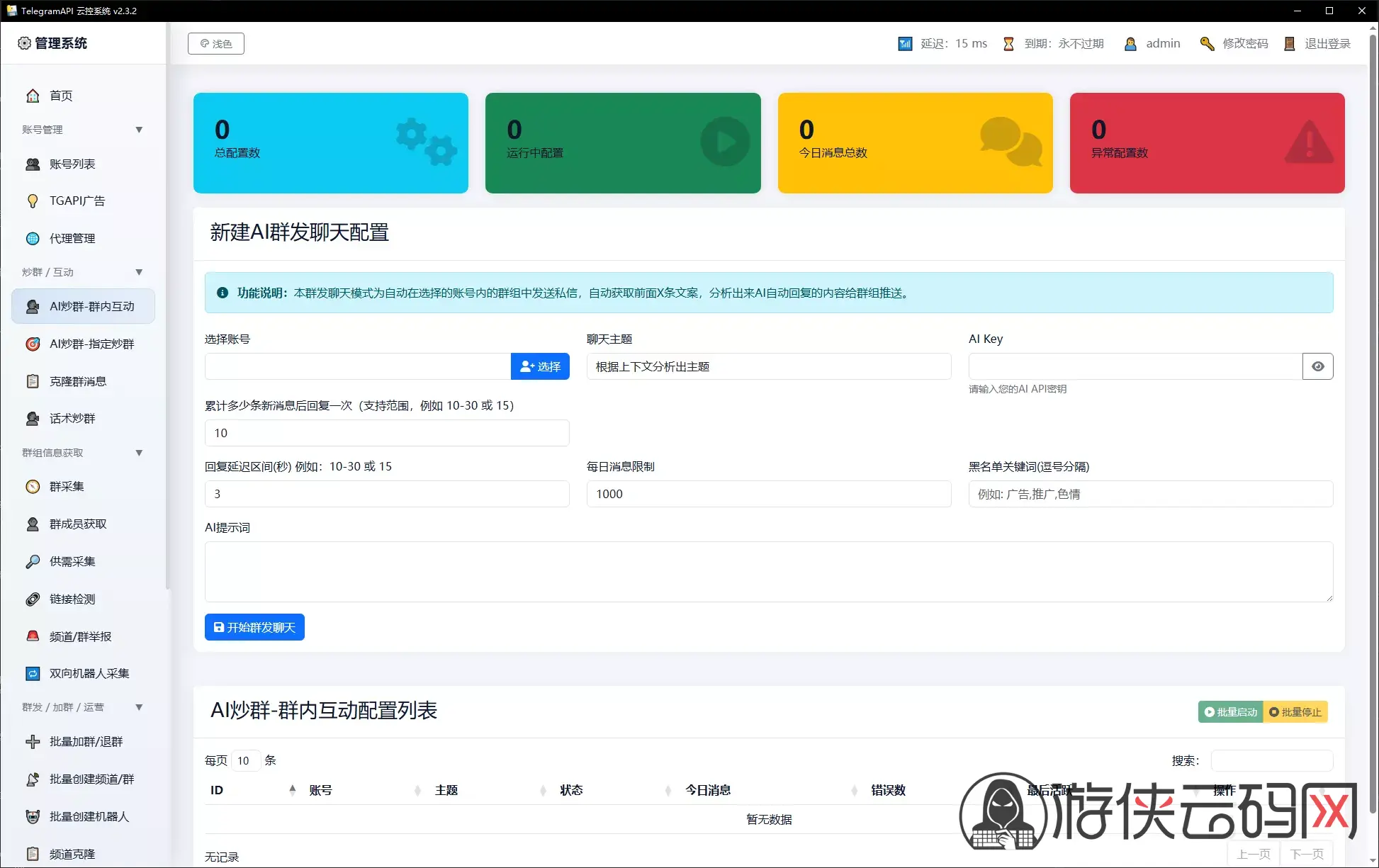Click the 频道克隆 document icon

(x=33, y=854)
